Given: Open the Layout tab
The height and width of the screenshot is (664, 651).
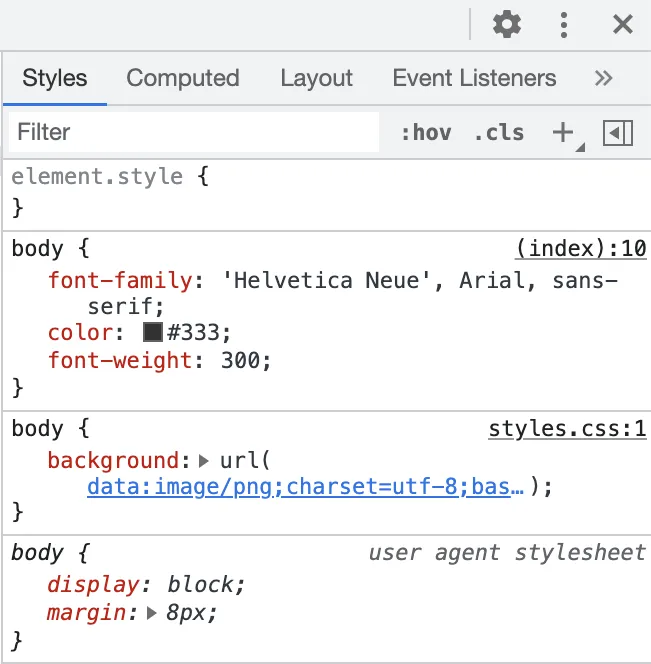Looking at the screenshot, I should pos(316,78).
